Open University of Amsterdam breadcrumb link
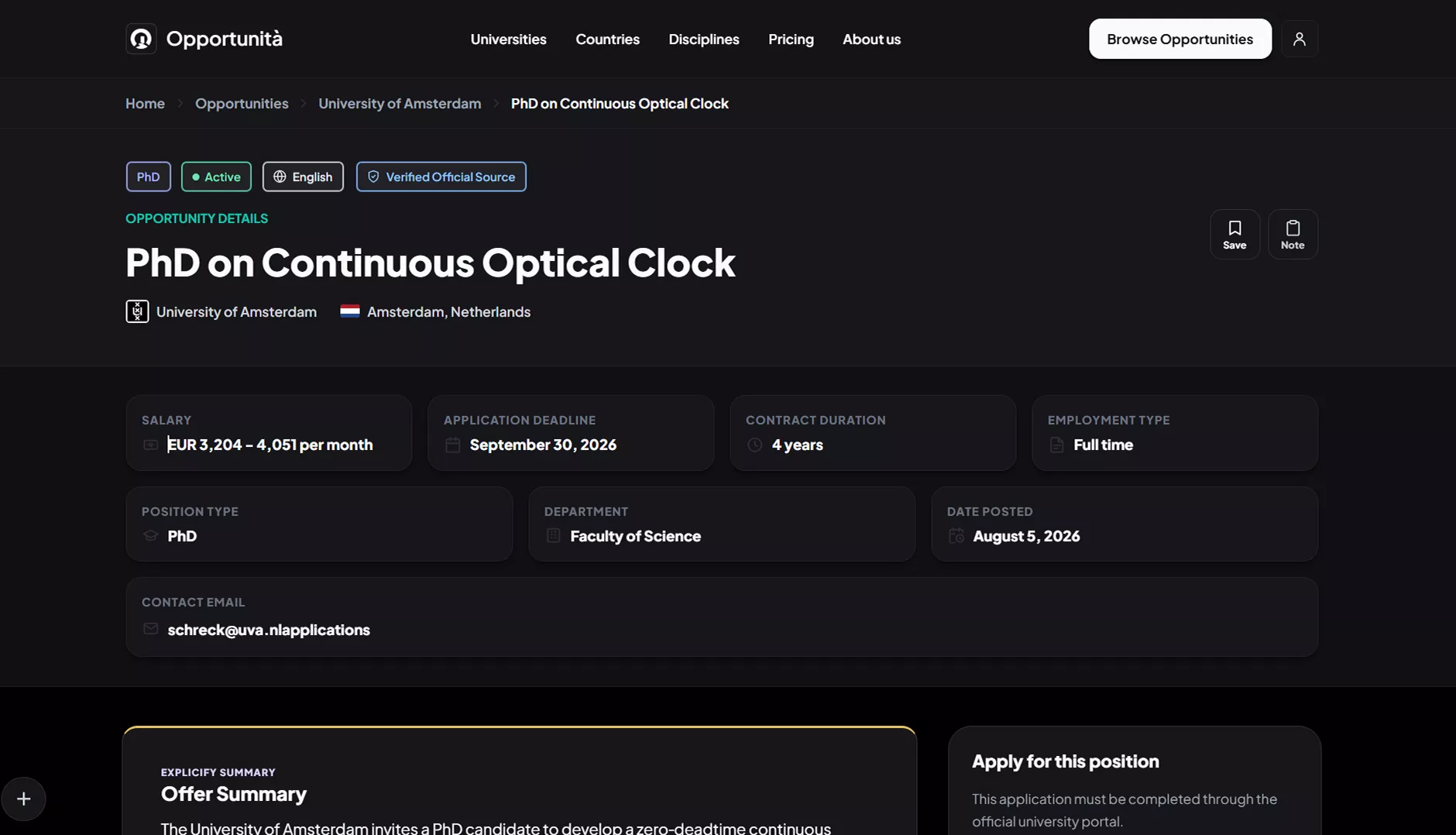 click(x=400, y=103)
